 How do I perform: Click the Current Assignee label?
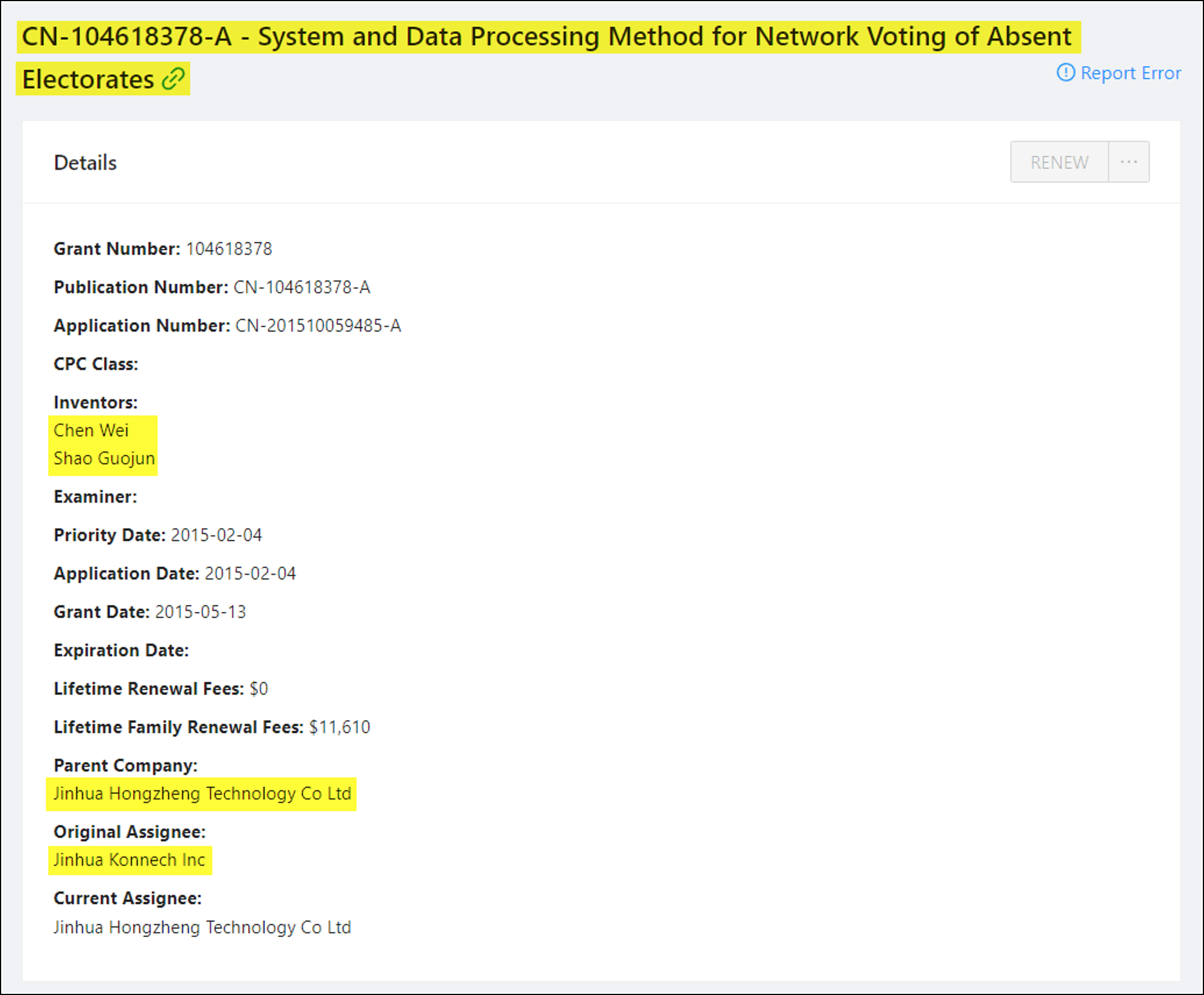point(127,898)
